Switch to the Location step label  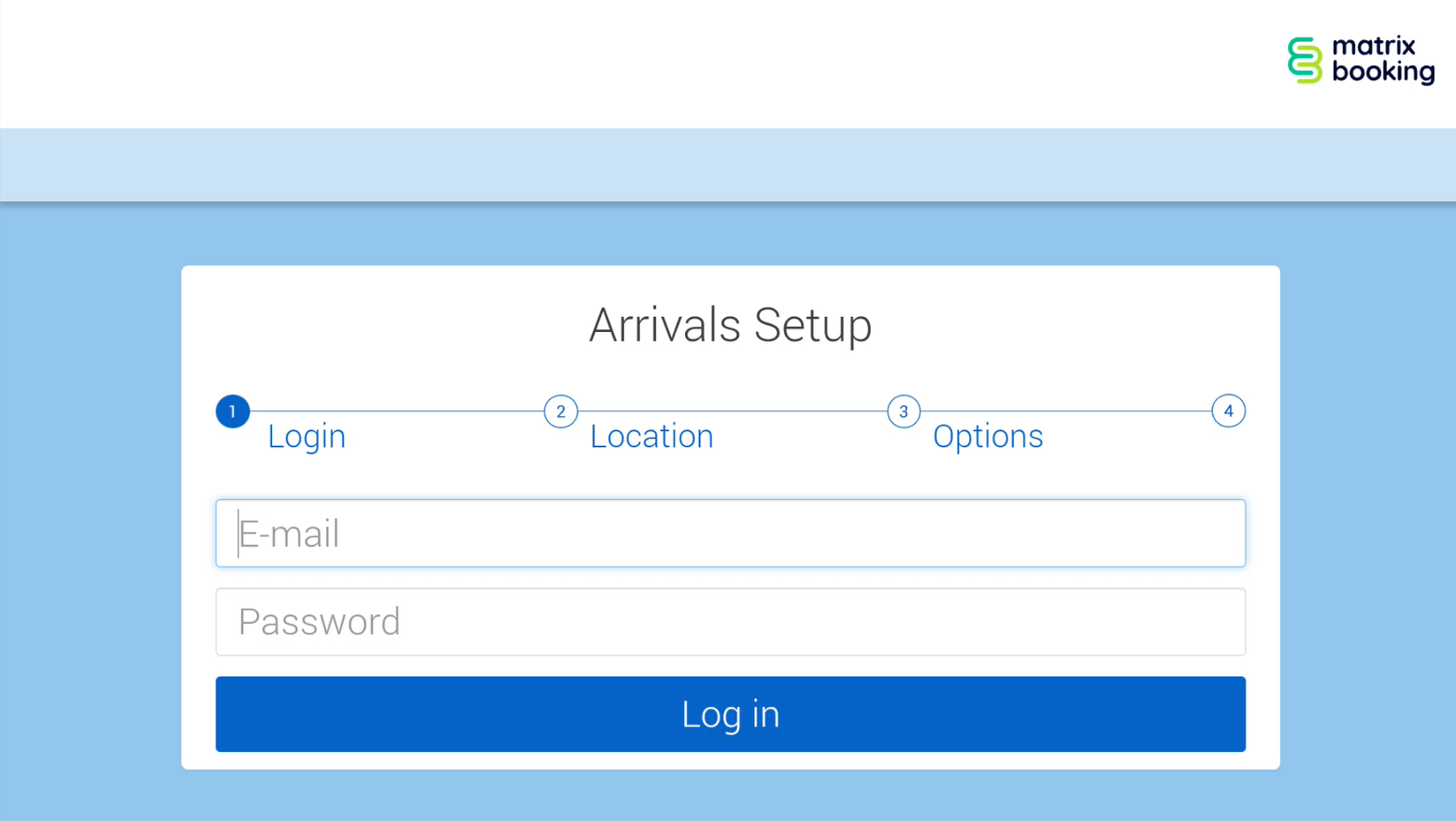(651, 437)
